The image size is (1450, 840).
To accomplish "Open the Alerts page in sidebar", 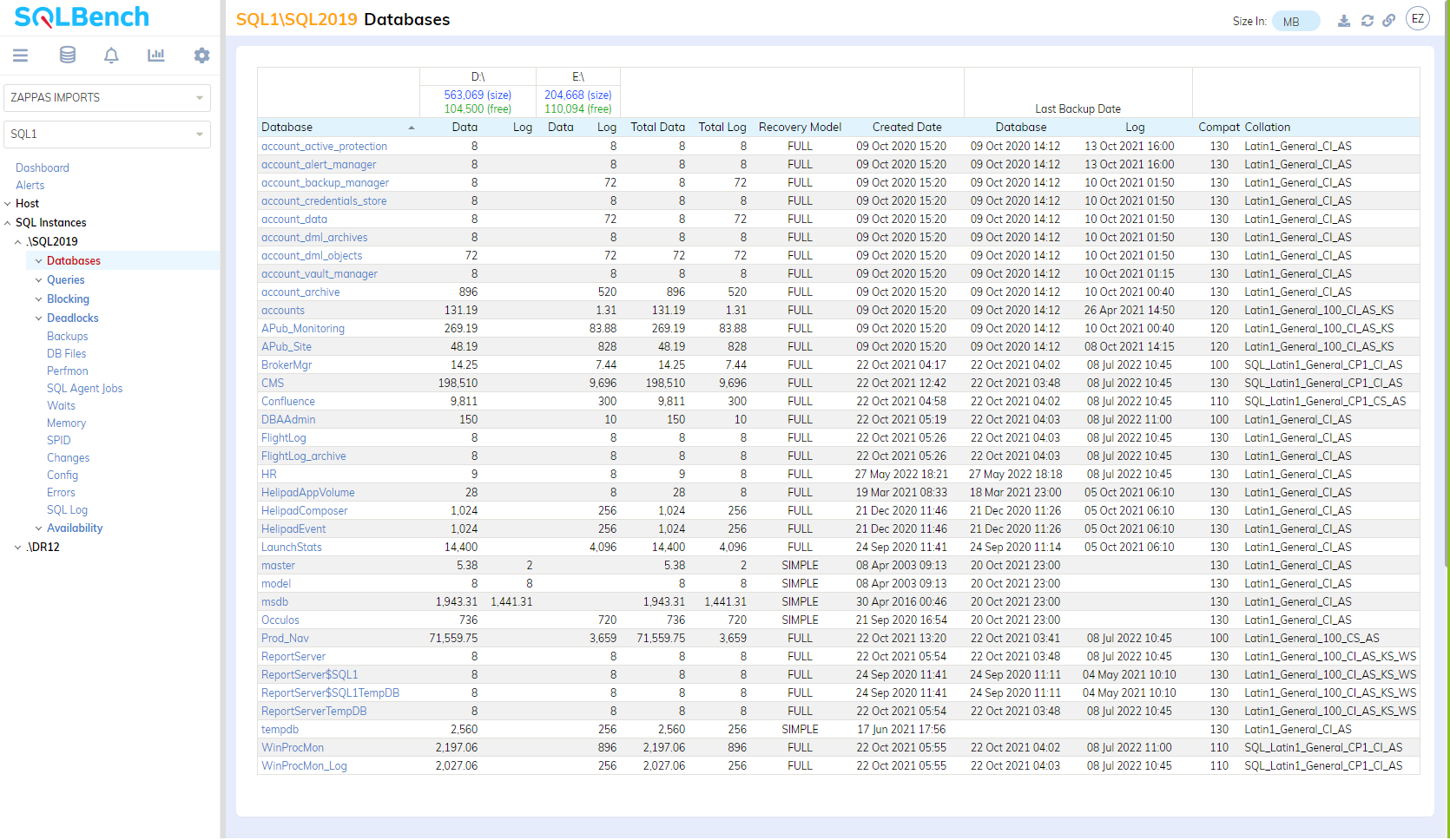I will [30, 185].
